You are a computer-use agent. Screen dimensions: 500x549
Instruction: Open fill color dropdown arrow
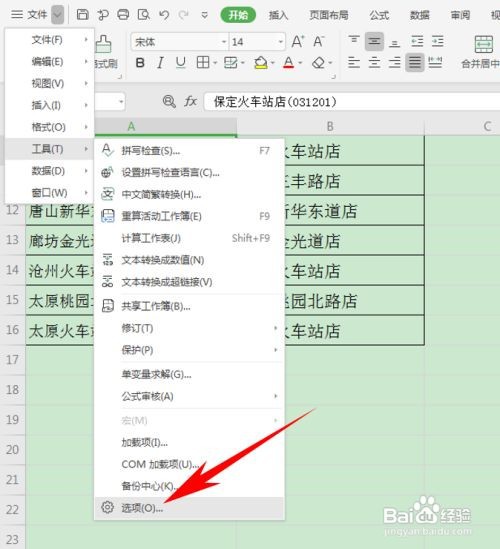point(272,63)
